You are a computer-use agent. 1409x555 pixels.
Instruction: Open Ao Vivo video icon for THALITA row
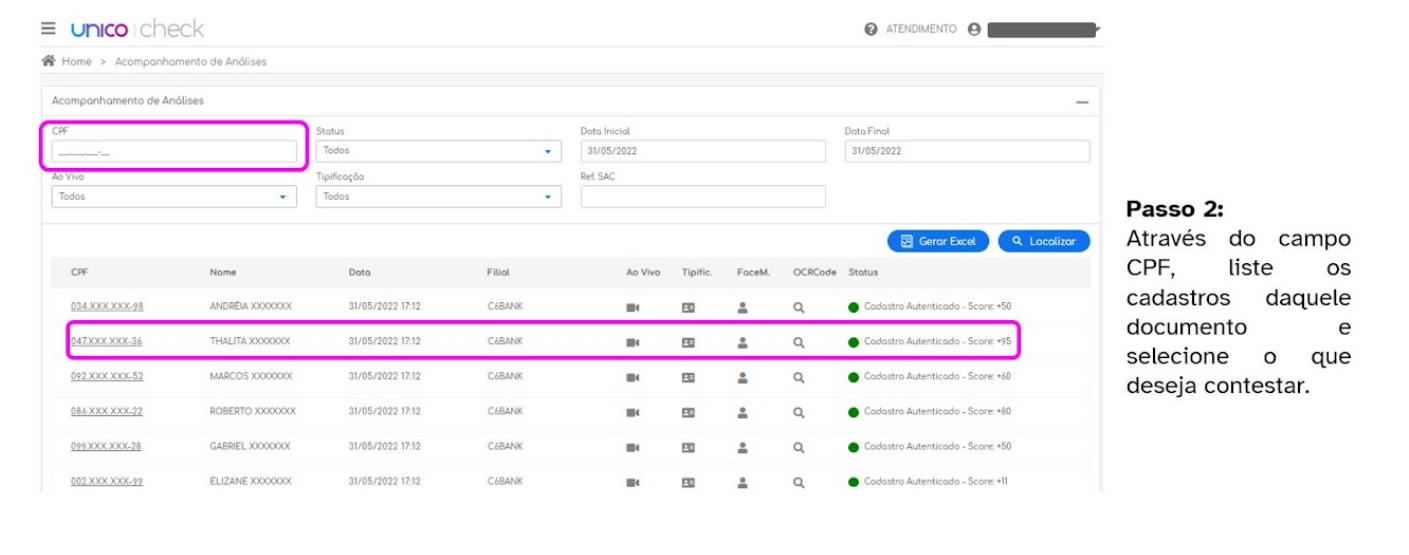click(x=633, y=342)
